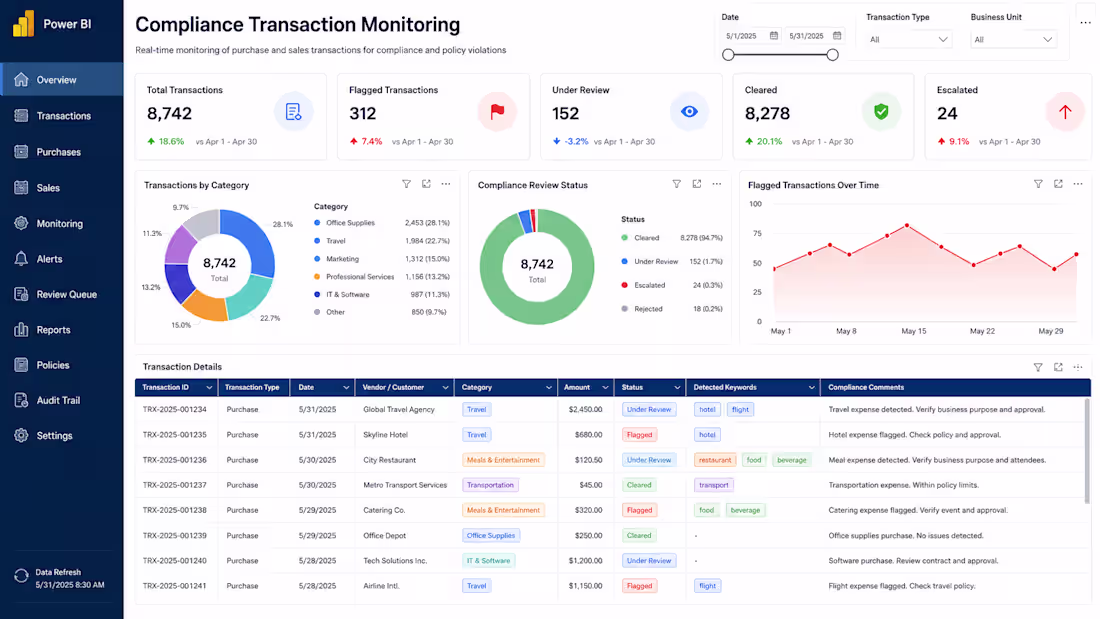Open the start date calendar picker icon
1100x619 pixels.
tap(774, 35)
